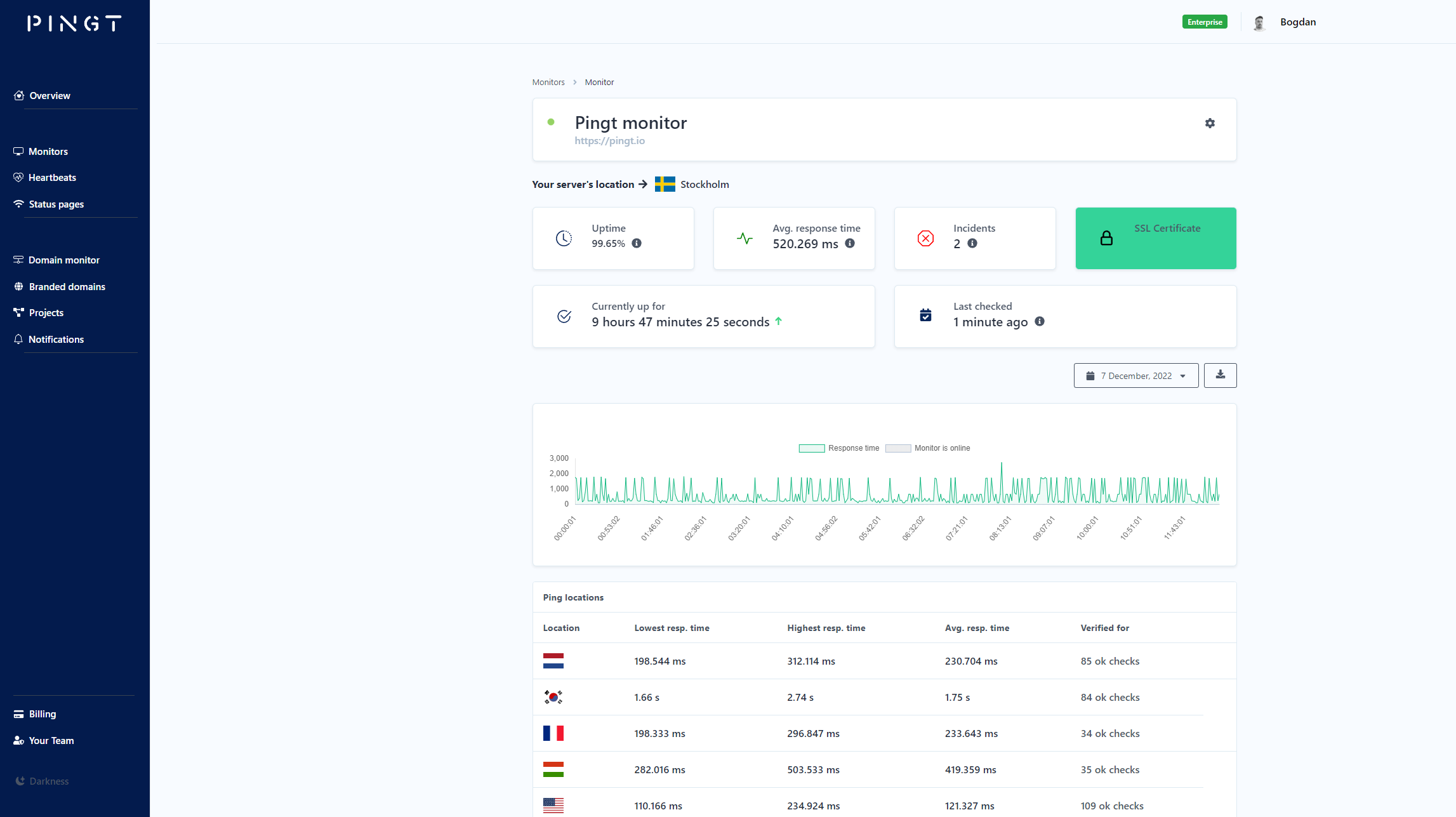Click Verified for column header

pos(1104,628)
